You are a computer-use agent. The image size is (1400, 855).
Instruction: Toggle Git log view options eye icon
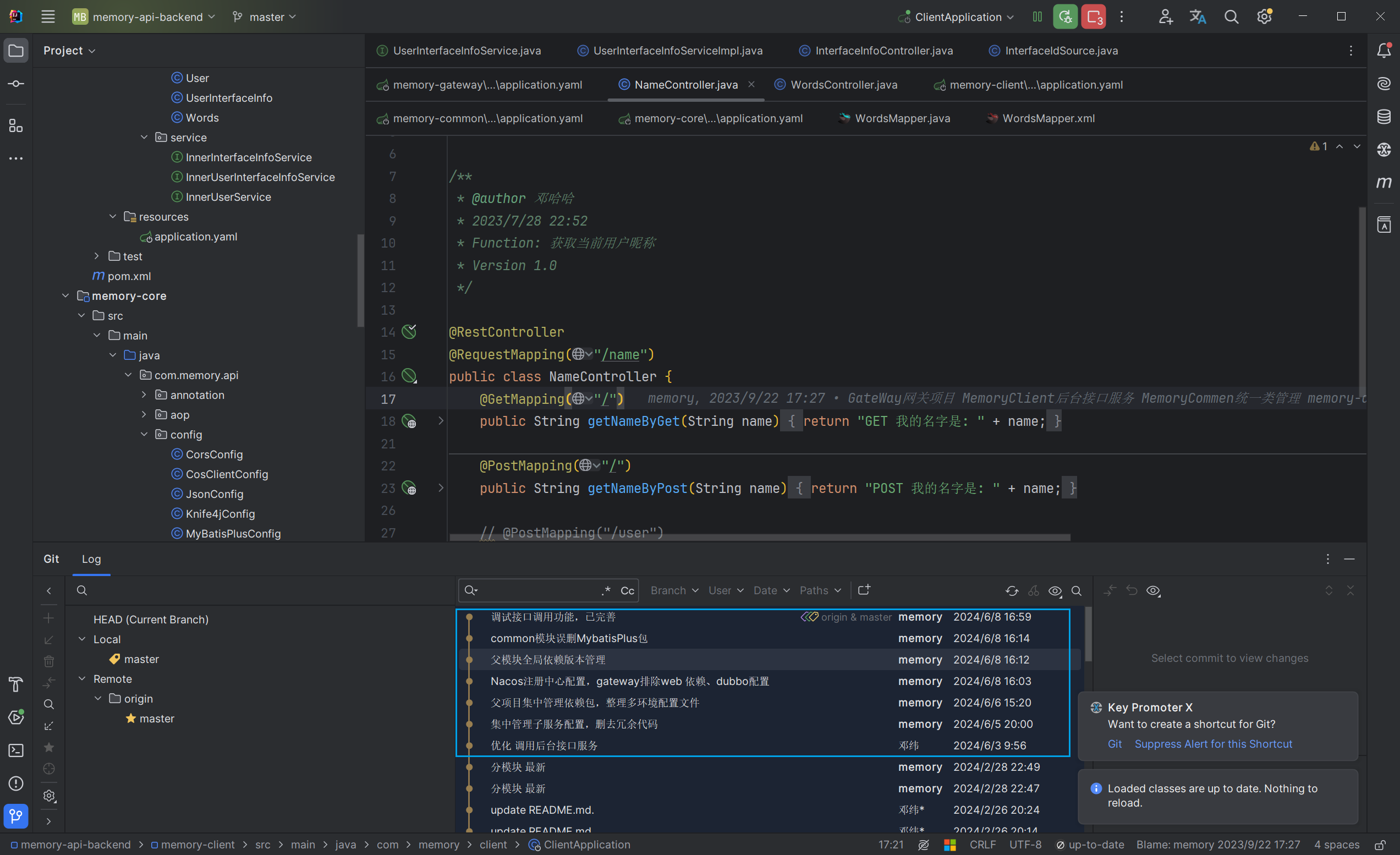(x=1055, y=591)
